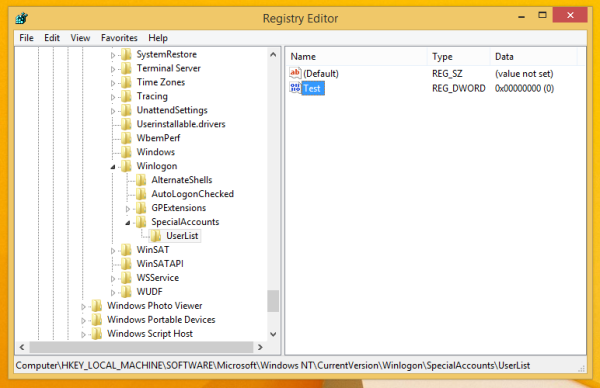Click the GPExtensions folder icon
Viewport: 600px width, 388px height.
point(141,208)
